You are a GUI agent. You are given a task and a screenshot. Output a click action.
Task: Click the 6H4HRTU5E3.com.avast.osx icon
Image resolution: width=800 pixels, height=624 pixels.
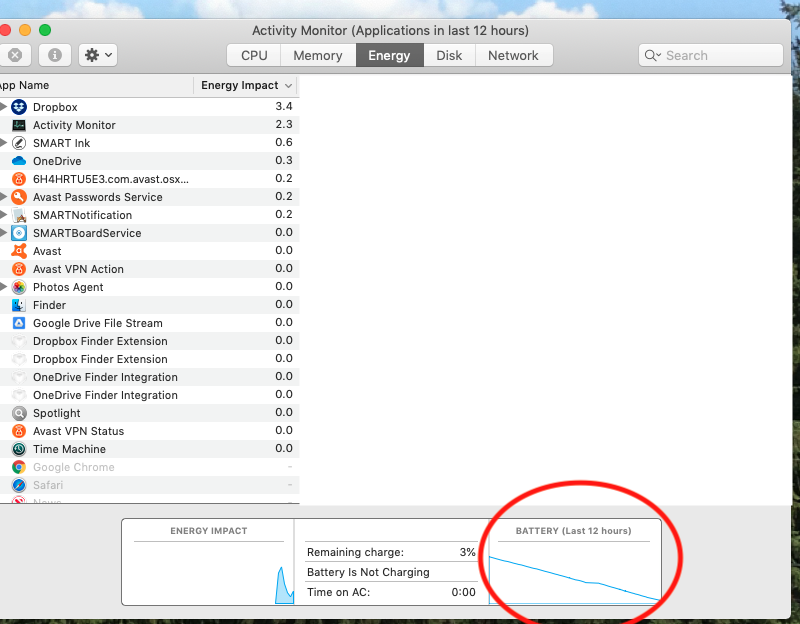[x=19, y=179]
